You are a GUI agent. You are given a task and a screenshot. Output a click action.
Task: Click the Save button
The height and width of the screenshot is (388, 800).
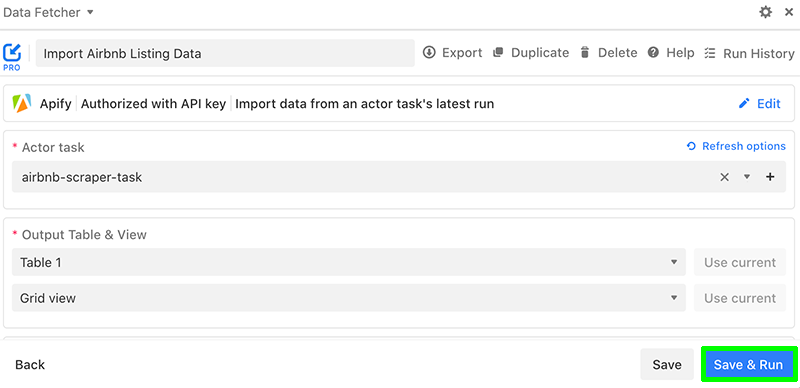pos(667,365)
